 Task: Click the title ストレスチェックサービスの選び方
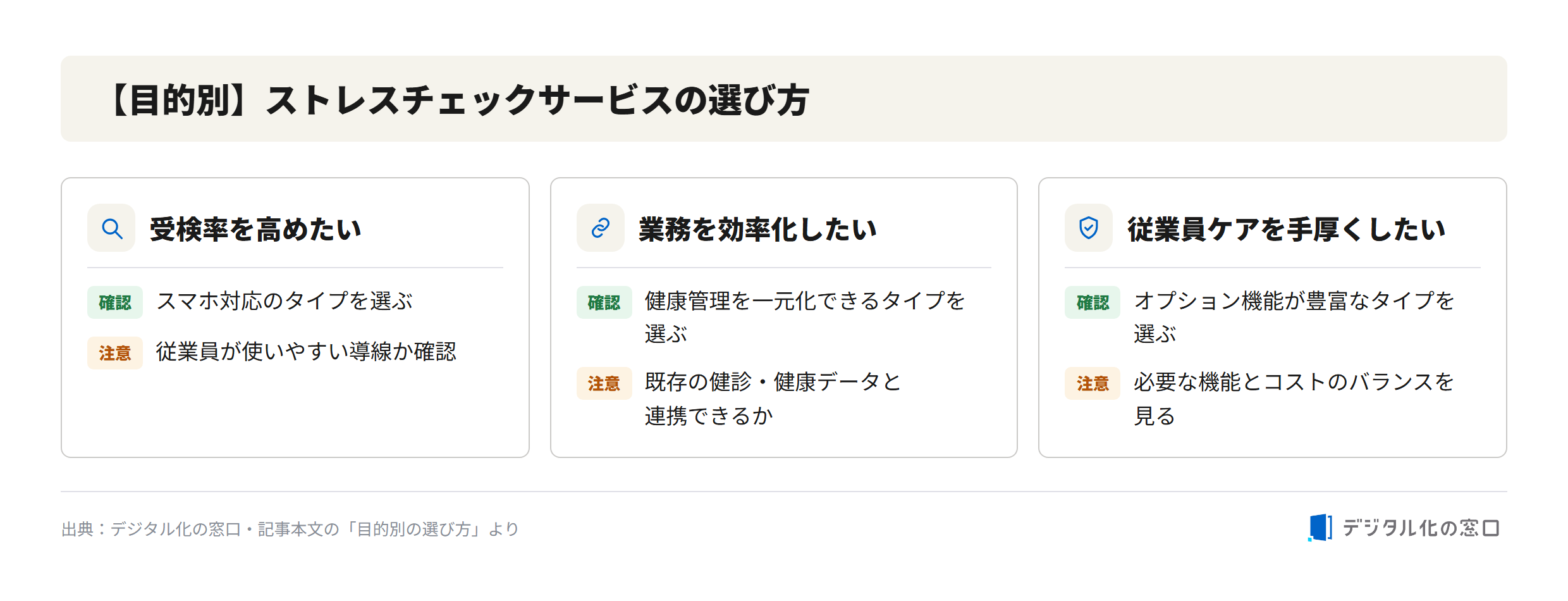point(537,100)
